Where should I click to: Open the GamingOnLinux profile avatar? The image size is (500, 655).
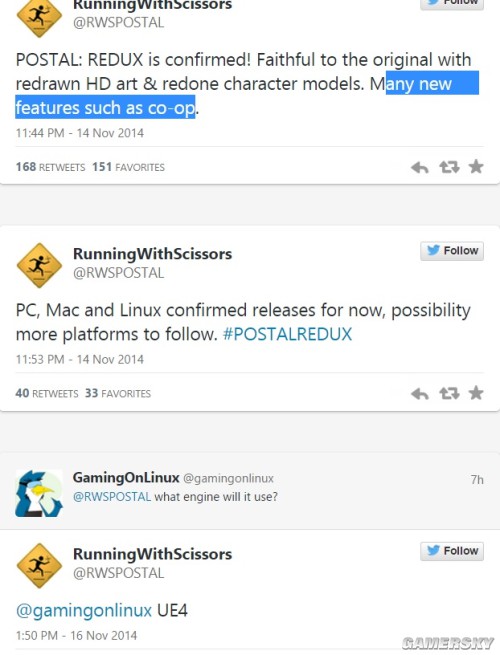tap(39, 493)
